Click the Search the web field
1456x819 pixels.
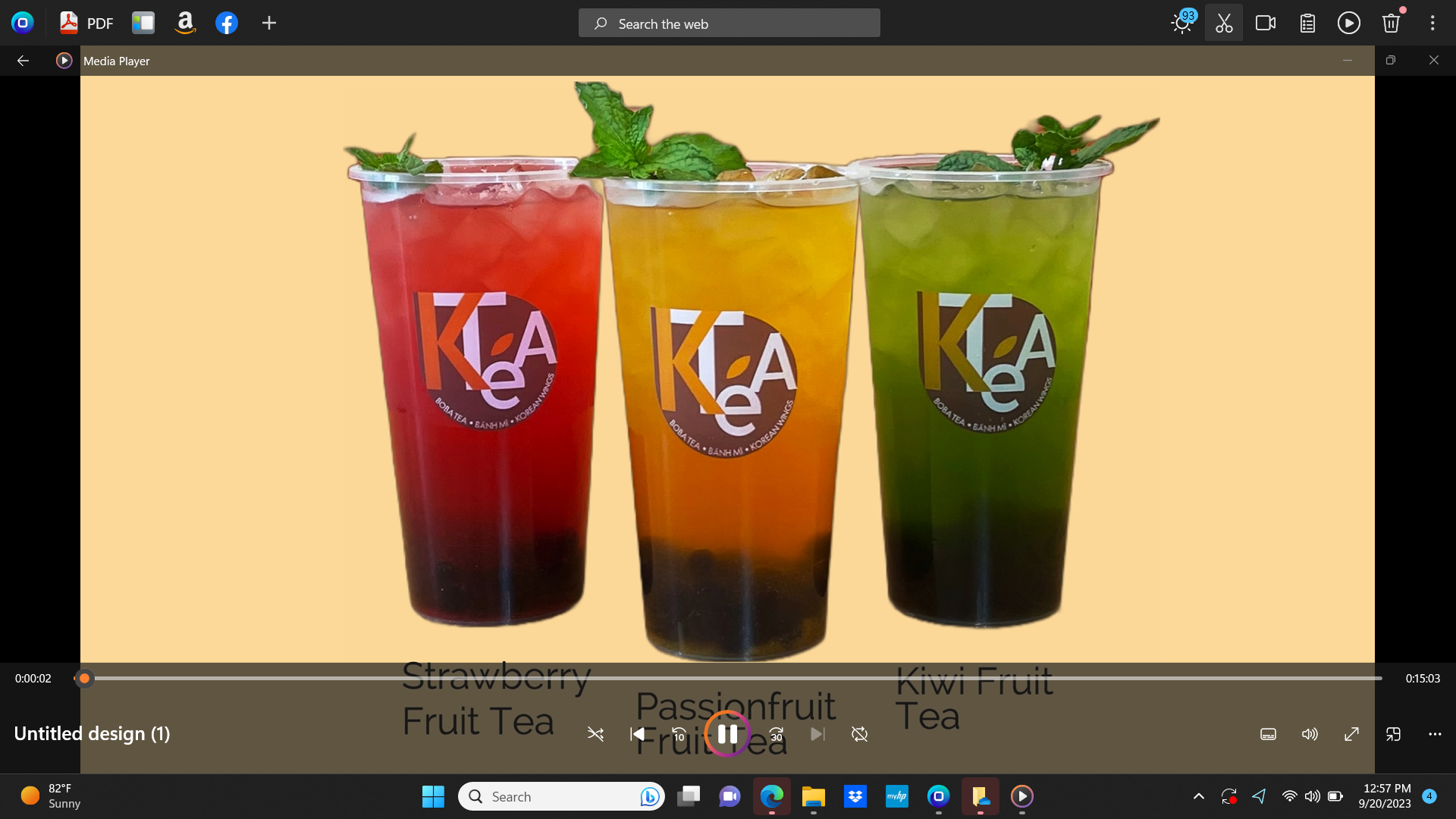[x=729, y=24]
